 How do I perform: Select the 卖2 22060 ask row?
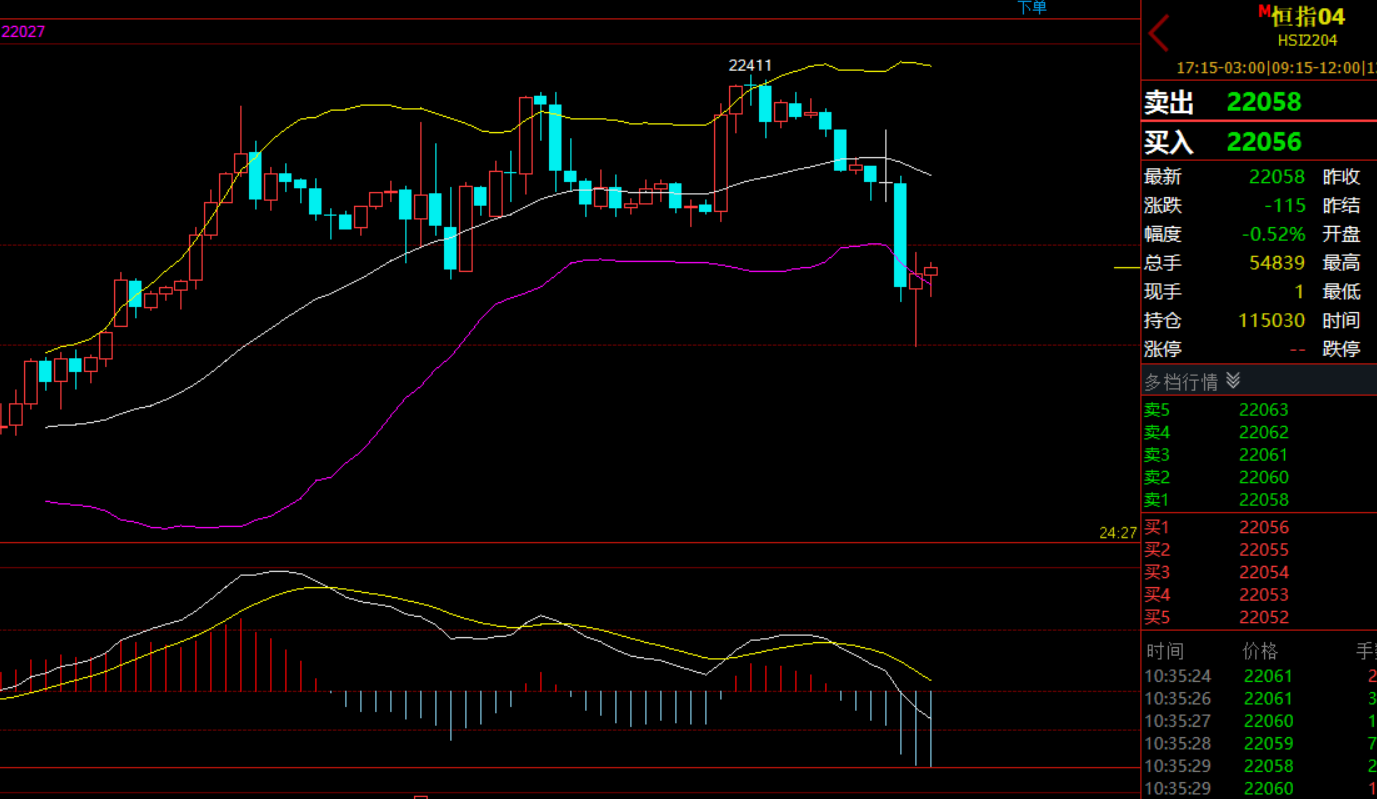coord(1259,477)
